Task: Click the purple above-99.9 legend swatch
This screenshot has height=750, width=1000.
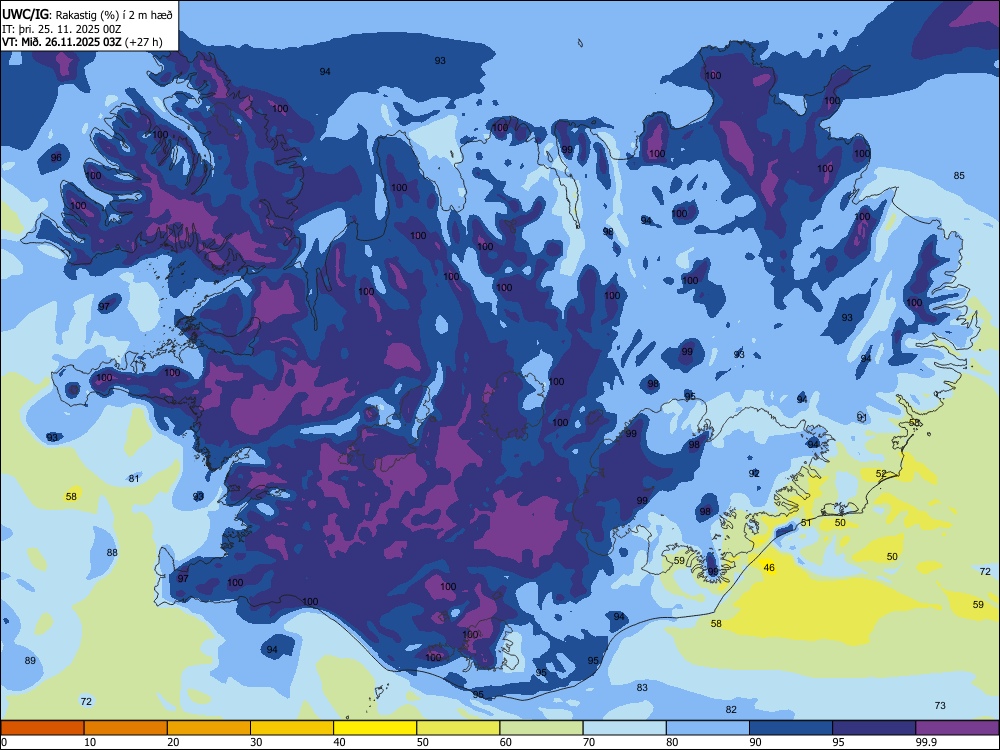Action: (x=957, y=728)
